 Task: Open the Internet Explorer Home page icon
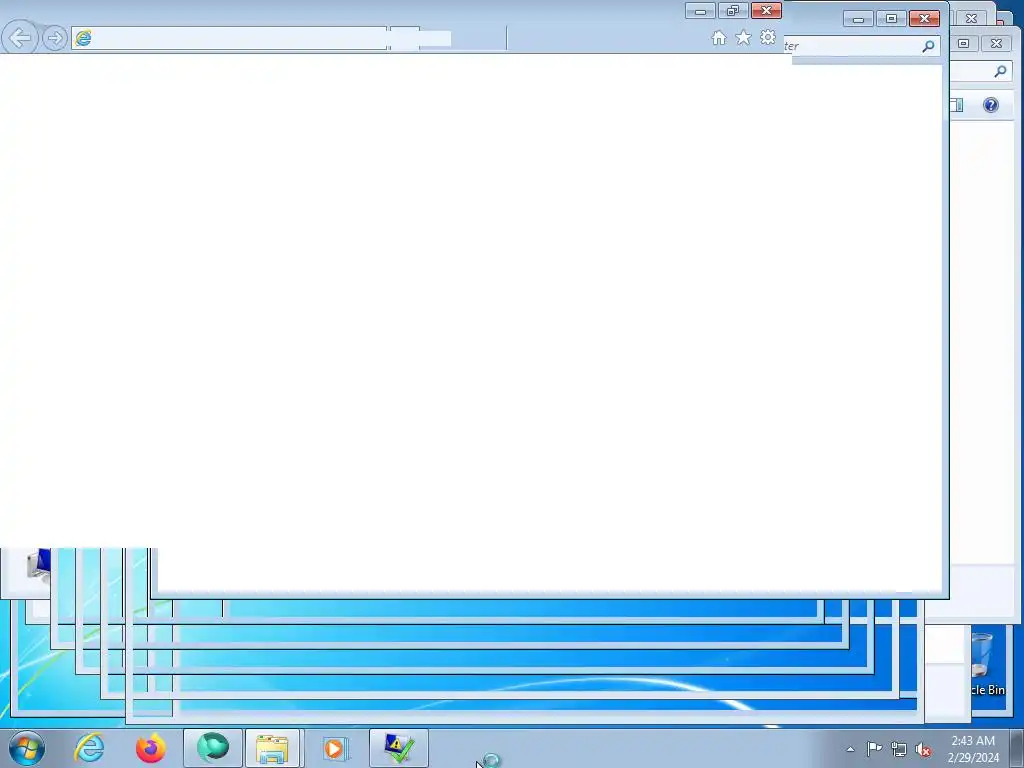coord(719,38)
